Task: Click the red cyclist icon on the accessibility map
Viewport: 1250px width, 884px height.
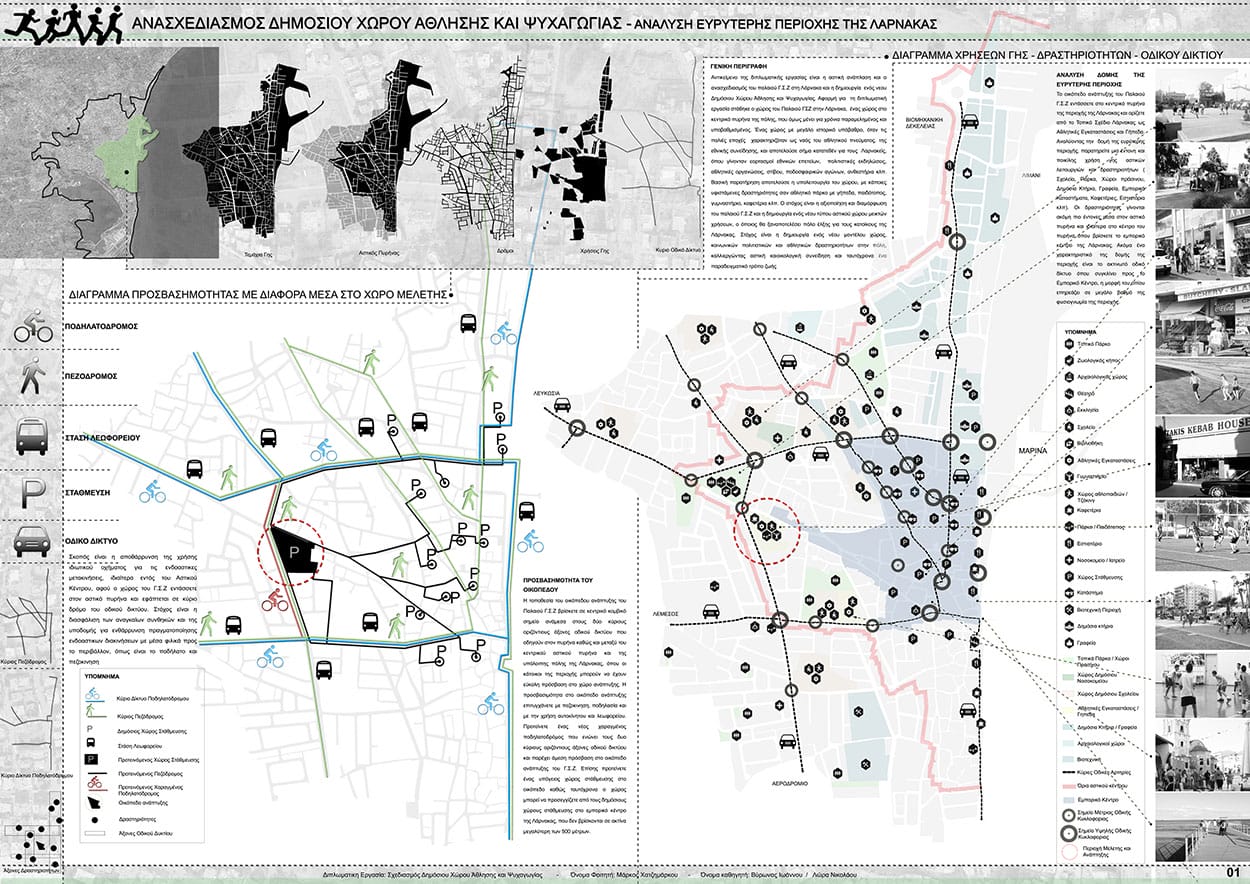Action: point(276,600)
